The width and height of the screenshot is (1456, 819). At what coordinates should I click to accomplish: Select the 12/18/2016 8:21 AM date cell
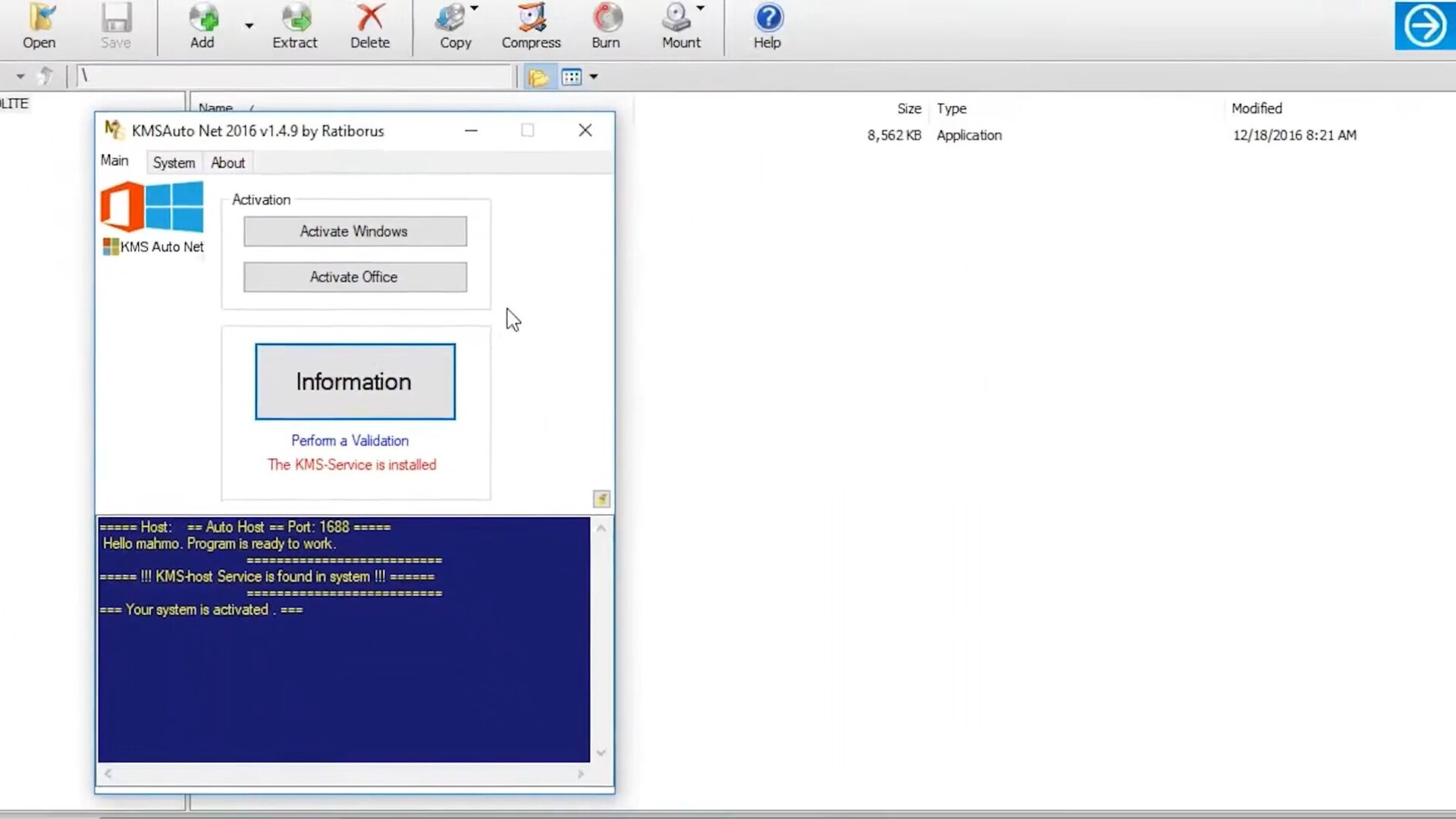[x=1294, y=135]
